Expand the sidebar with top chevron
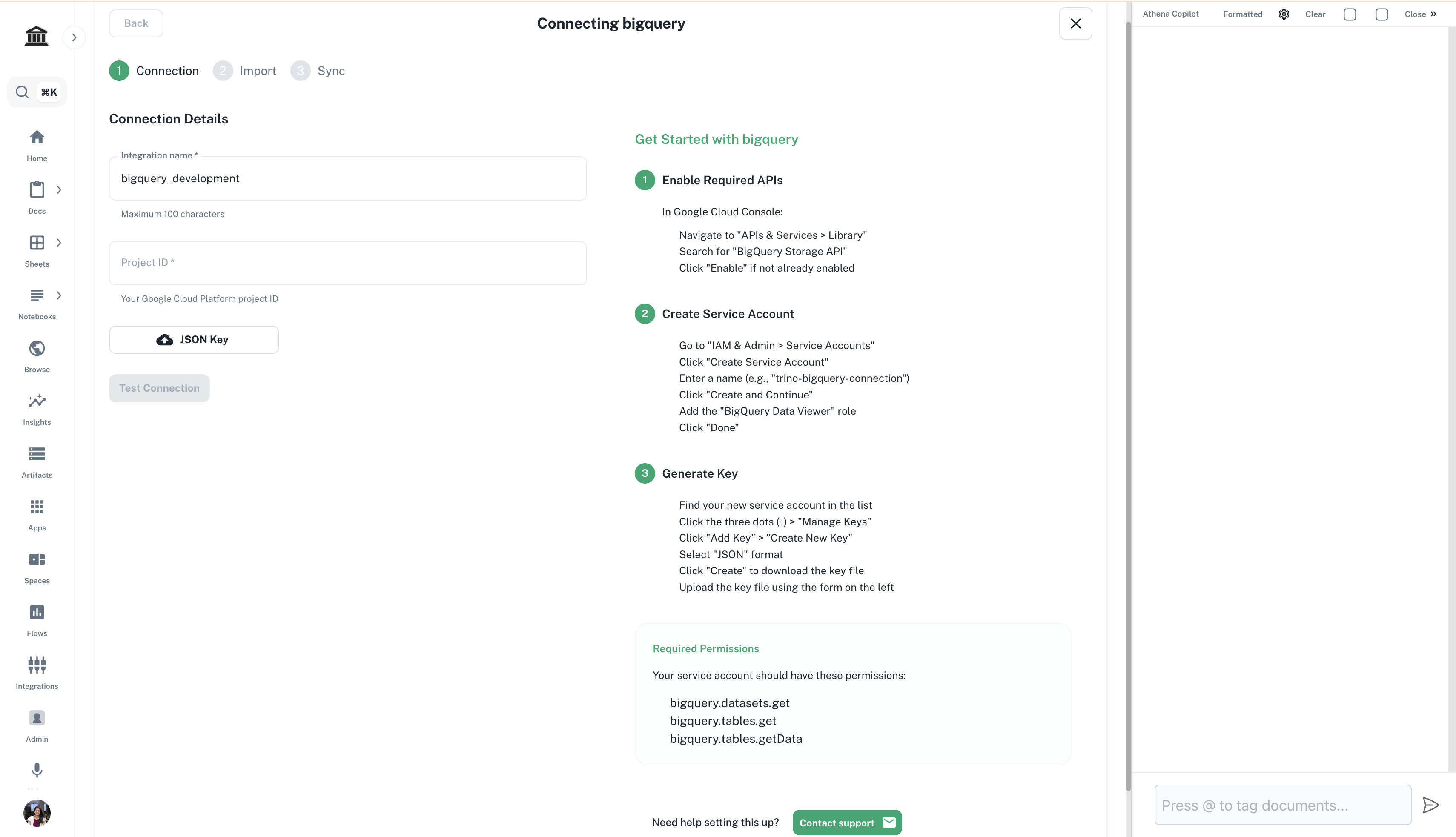 74,38
